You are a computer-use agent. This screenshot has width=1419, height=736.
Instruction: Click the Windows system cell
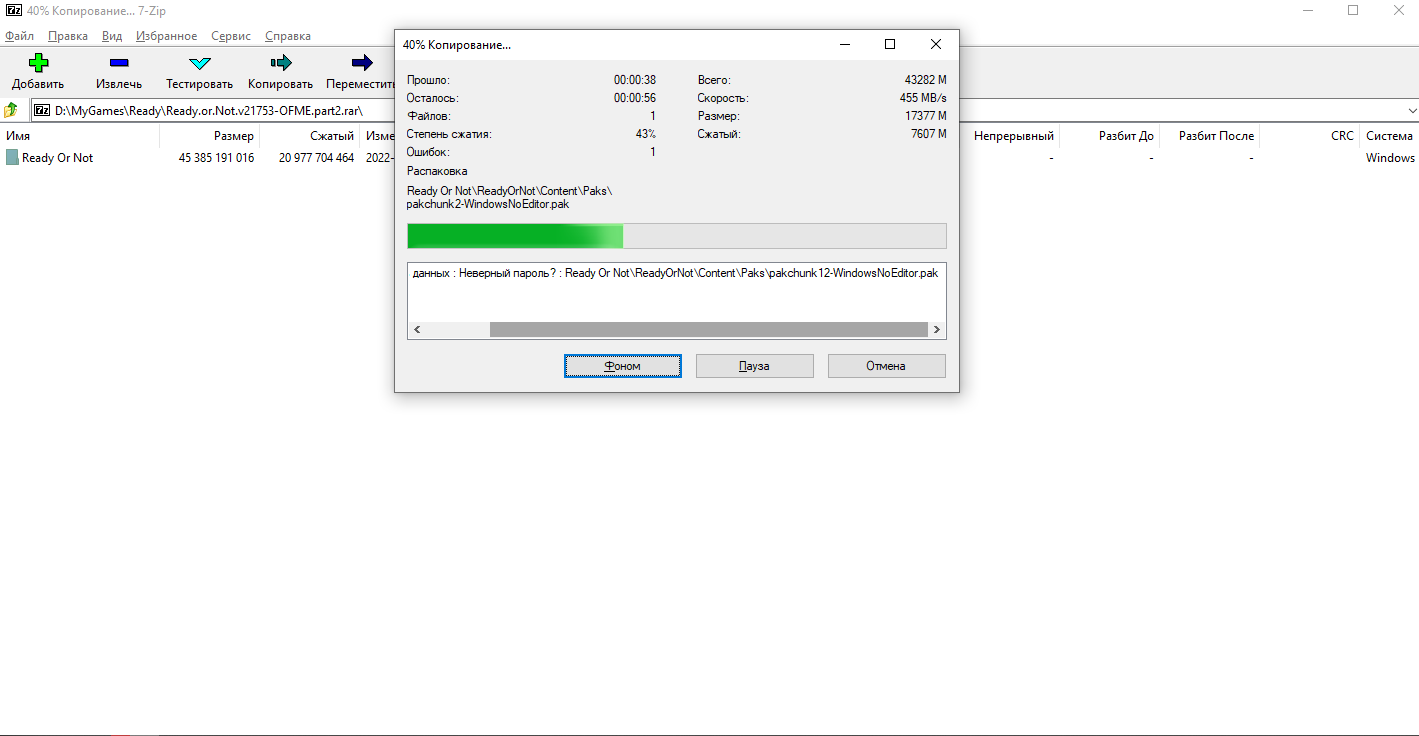coord(1390,158)
